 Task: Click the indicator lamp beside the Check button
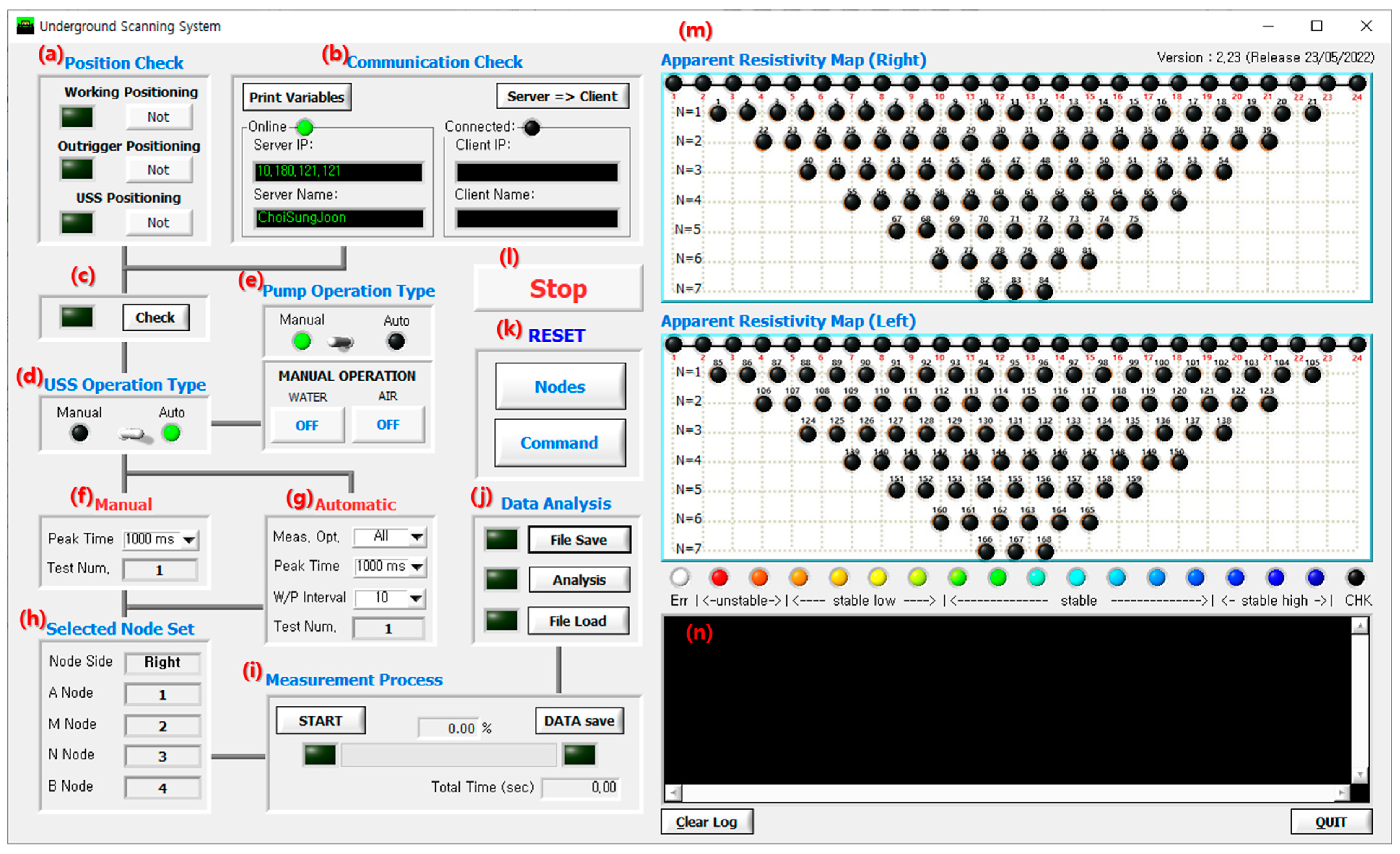[x=77, y=317]
